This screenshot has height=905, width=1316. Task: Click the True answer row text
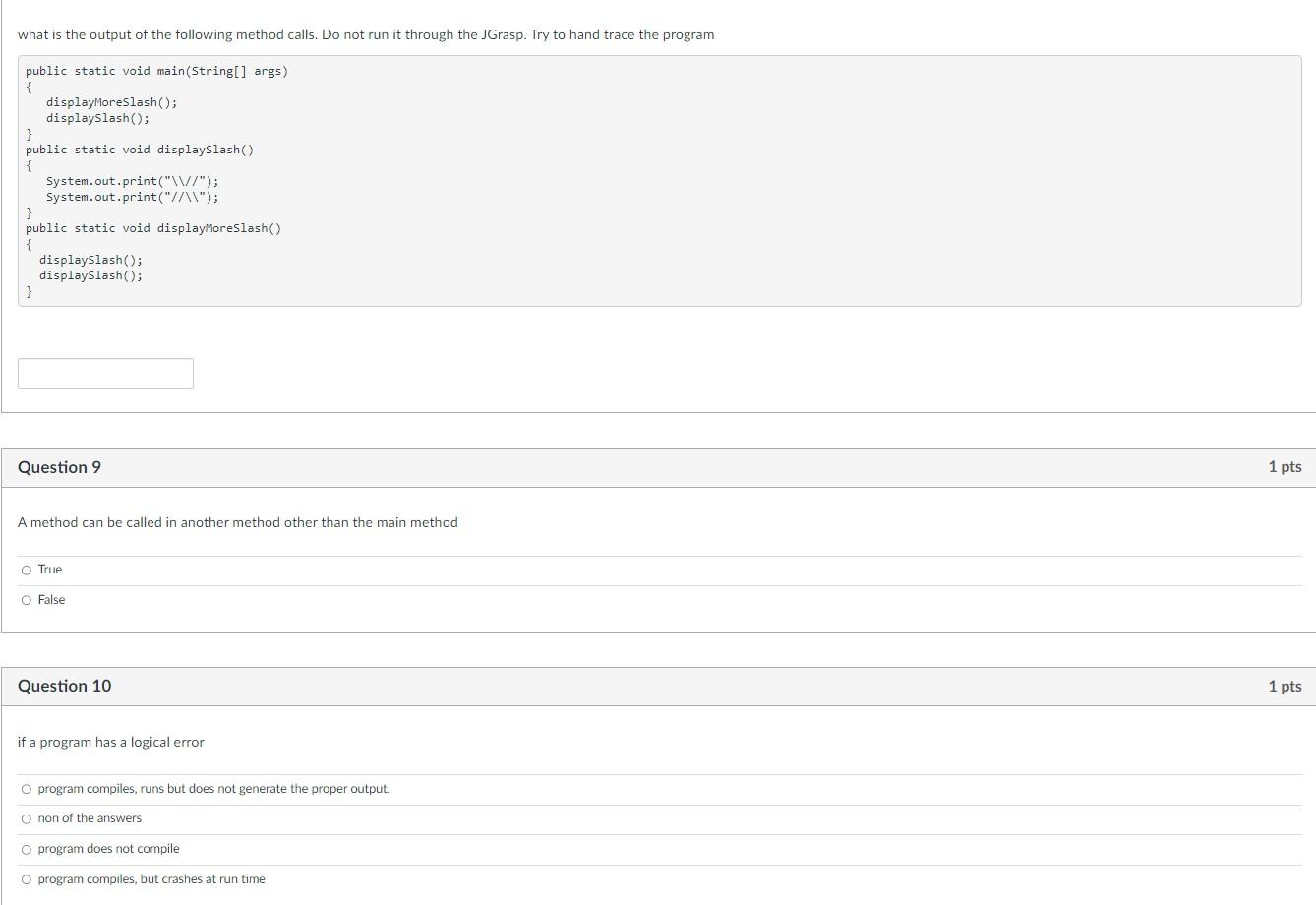tap(48, 569)
